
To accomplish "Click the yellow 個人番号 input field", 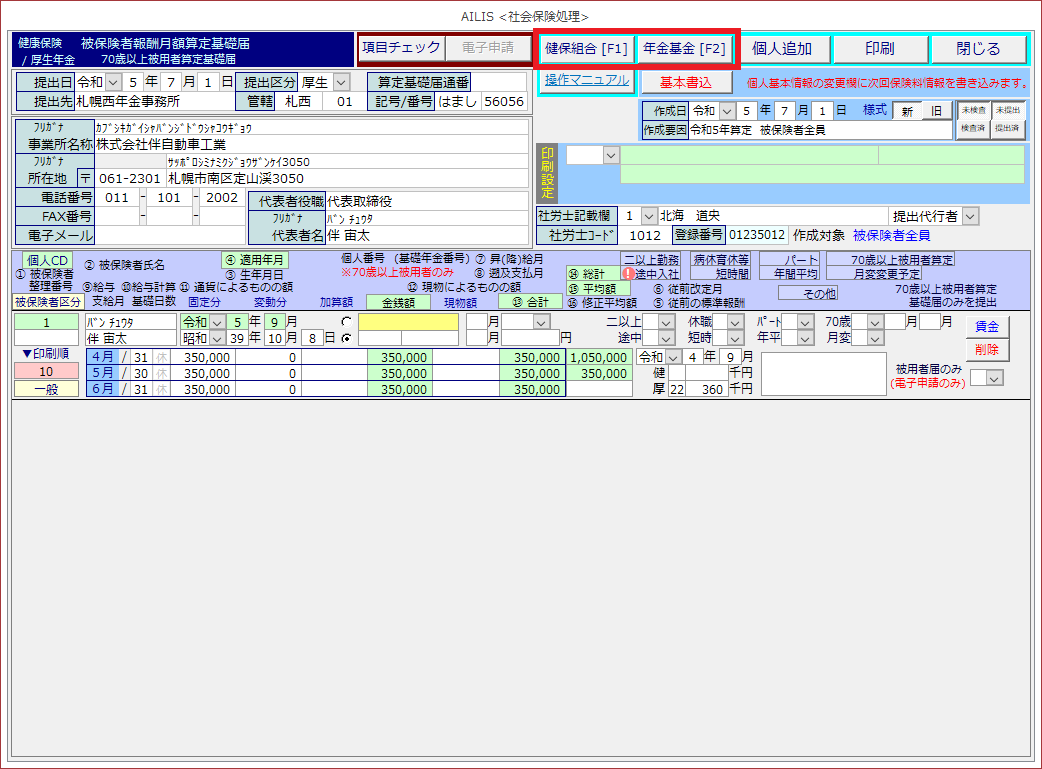I will click(408, 322).
